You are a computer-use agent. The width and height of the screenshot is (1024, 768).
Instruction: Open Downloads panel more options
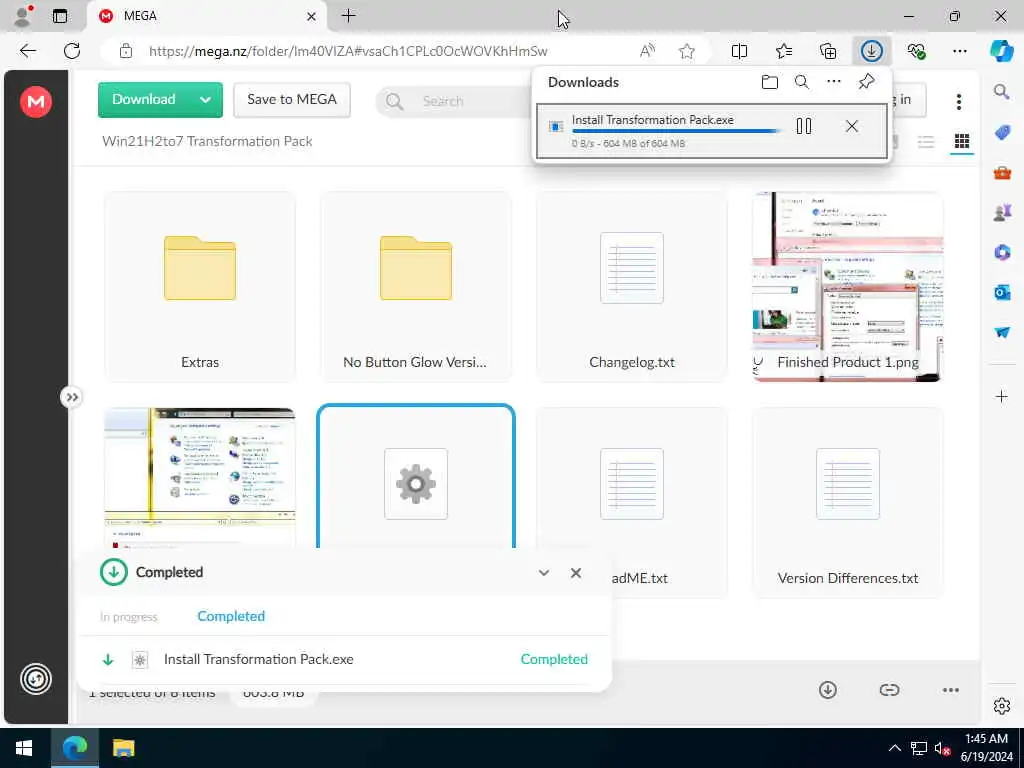coord(834,82)
